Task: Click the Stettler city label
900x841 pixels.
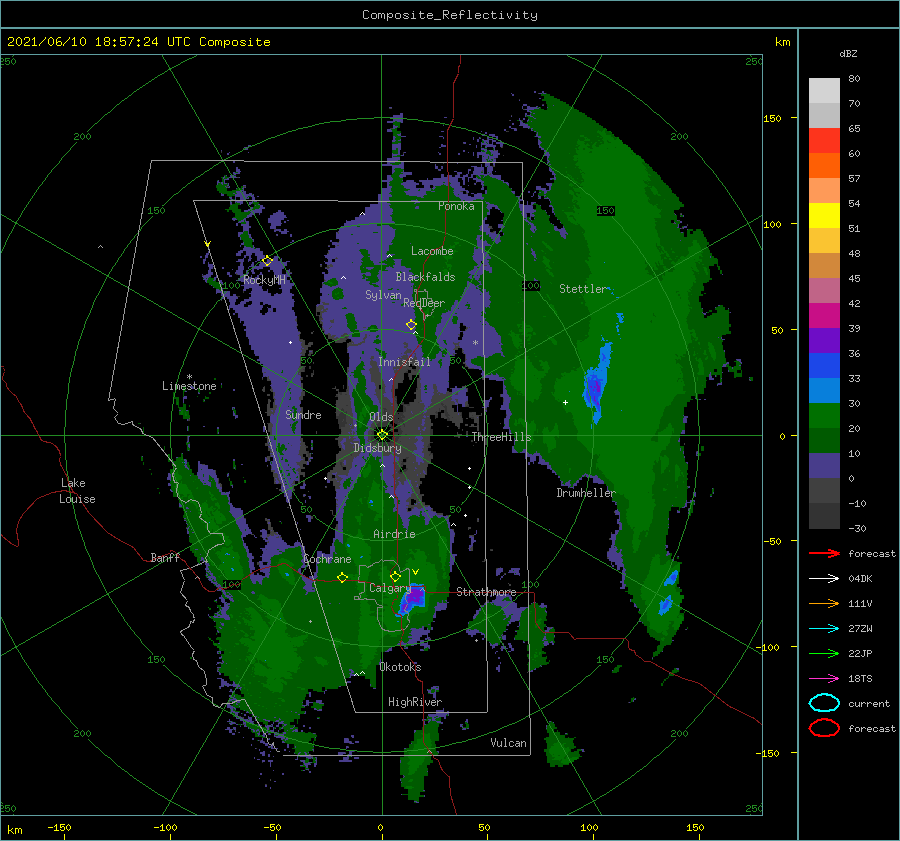Action: tap(583, 289)
